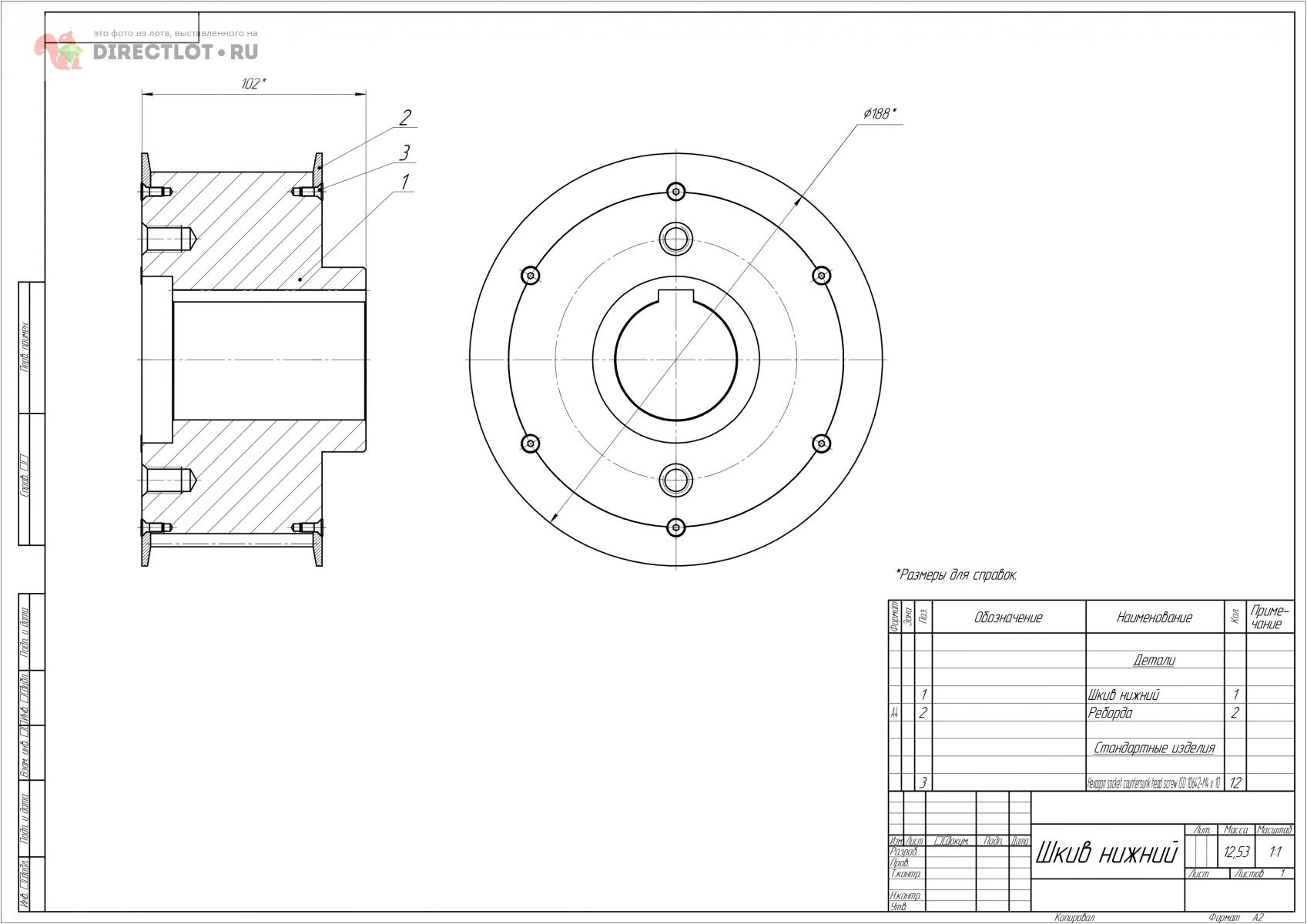The height and width of the screenshot is (924, 1307).
Task: Click the position 2 leader callout number
Action: coord(405,118)
